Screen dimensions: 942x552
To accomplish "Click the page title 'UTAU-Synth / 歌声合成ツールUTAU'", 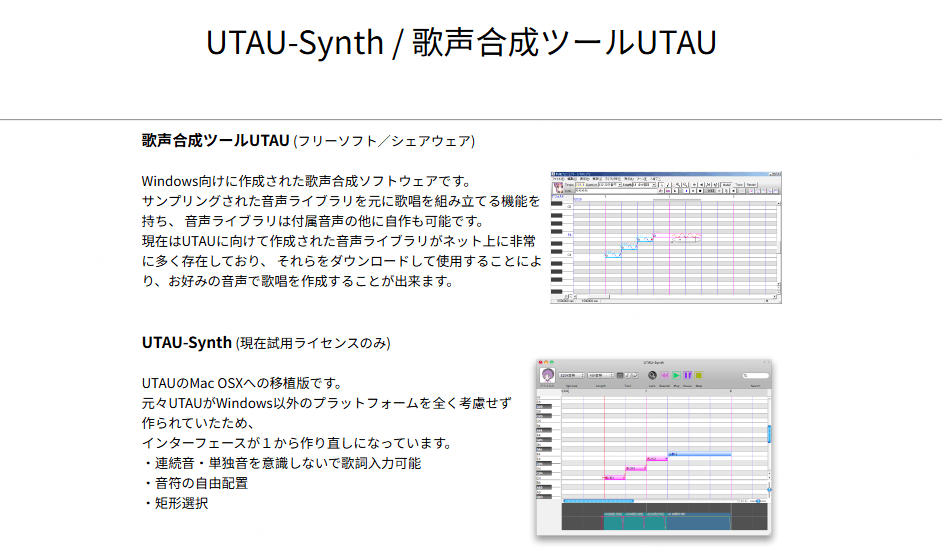I will coord(461,43).
